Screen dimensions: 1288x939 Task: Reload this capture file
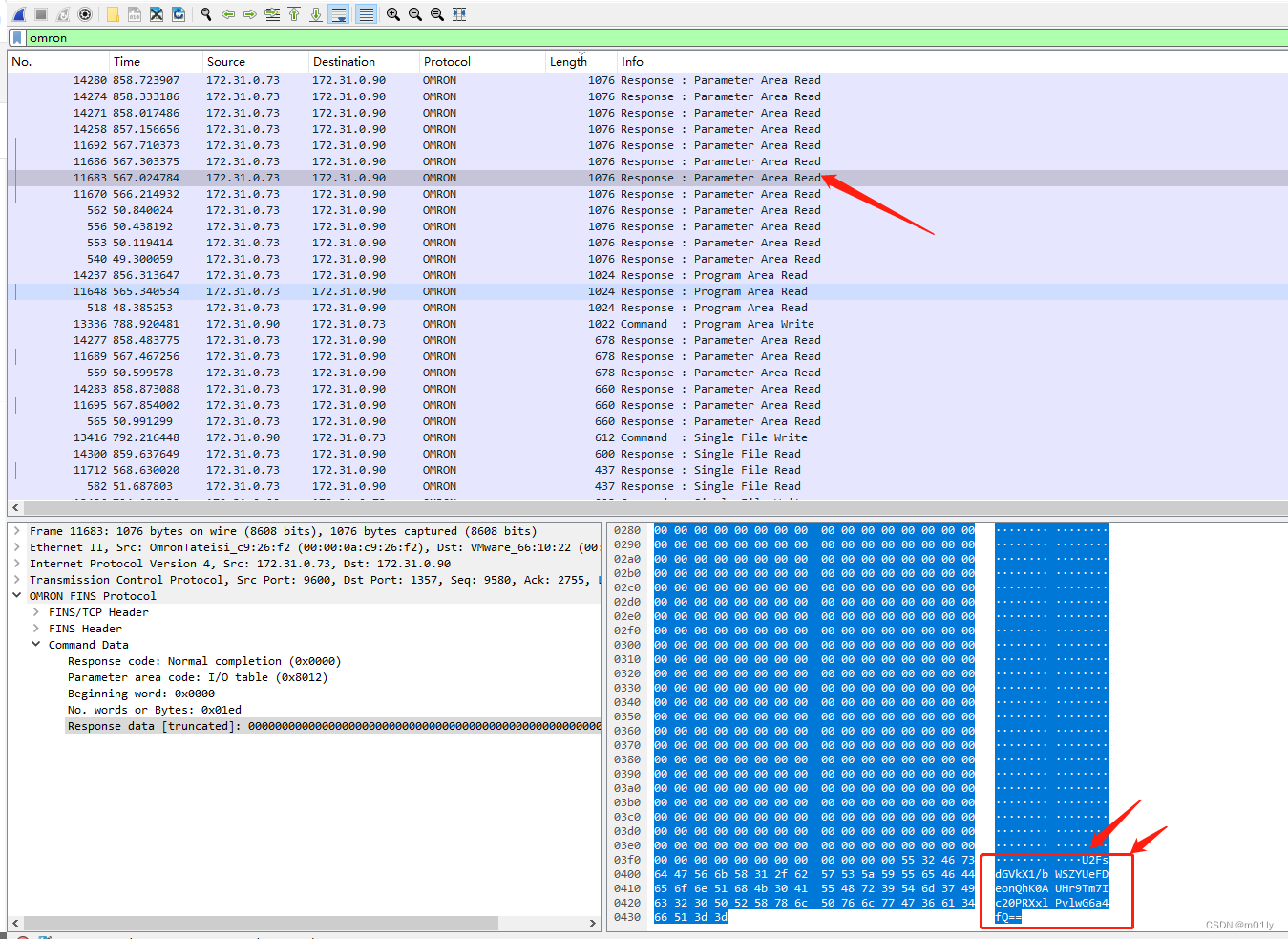179,14
